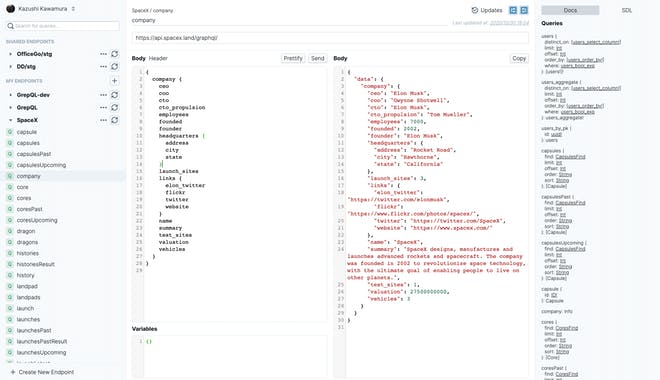Select the coresUpcoming query
Viewport: 660px width, 380px height.
(37, 220)
